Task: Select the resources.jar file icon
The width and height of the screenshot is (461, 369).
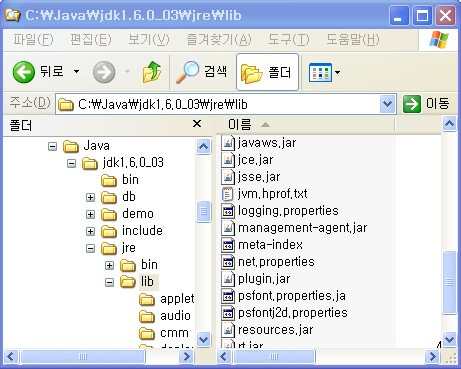Action: [228, 330]
